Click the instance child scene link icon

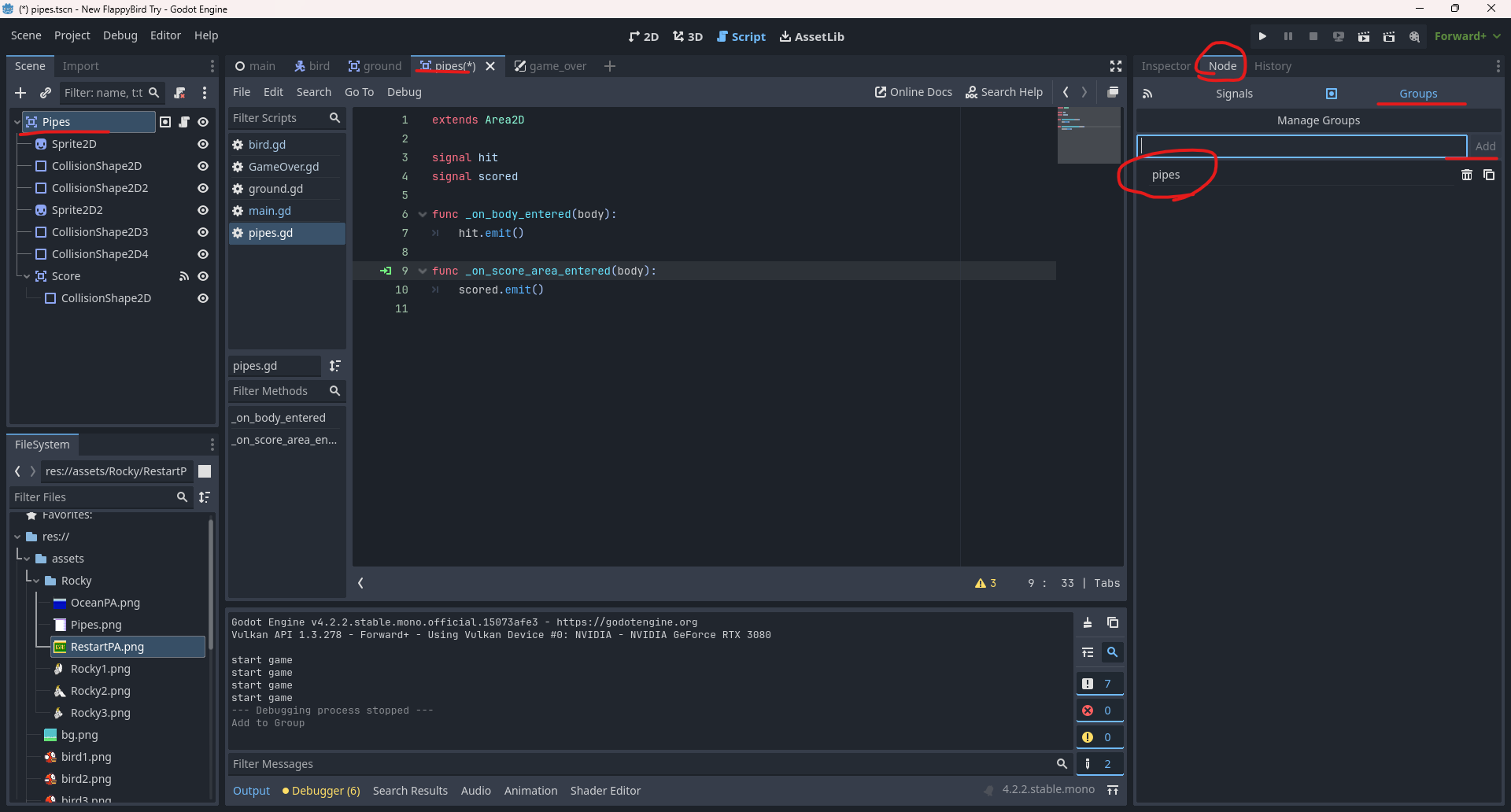pyautogui.click(x=46, y=93)
